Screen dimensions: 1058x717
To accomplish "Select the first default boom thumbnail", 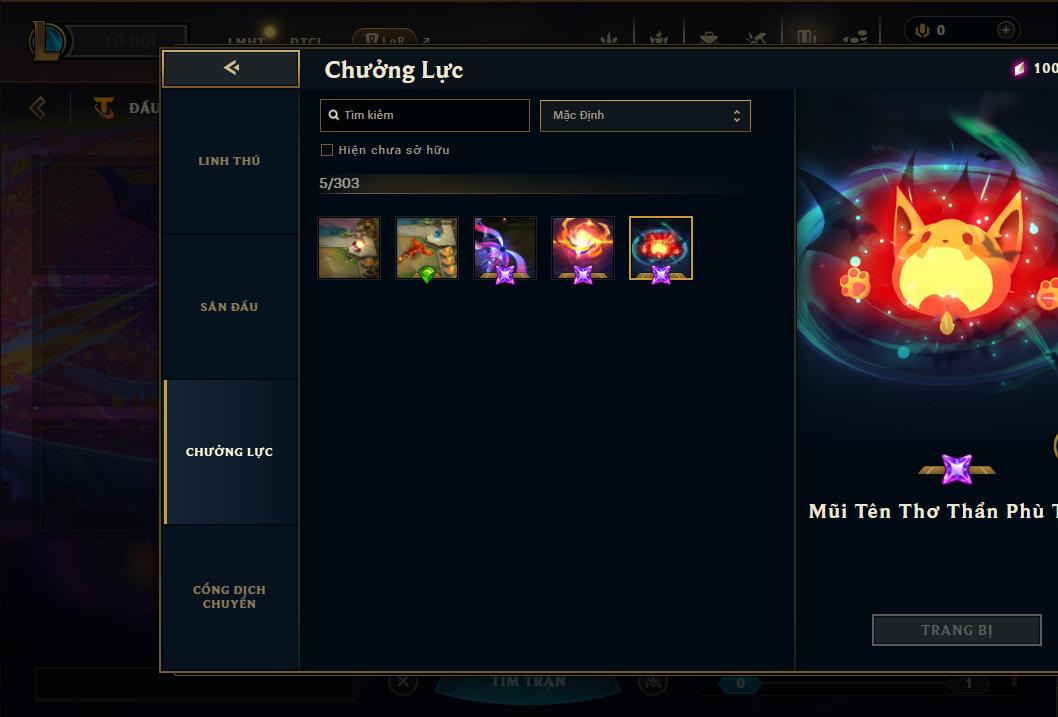I will (349, 248).
